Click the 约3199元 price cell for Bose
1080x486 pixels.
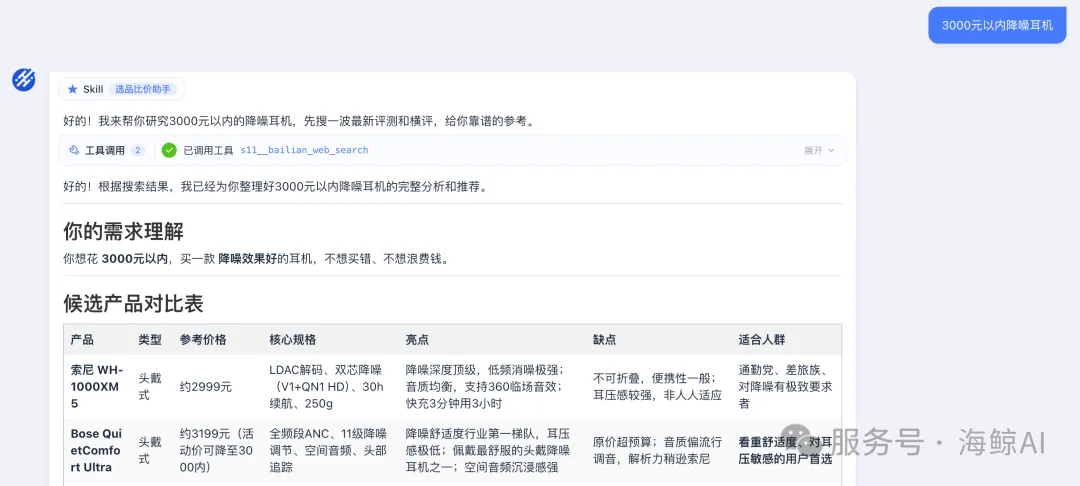[217, 450]
